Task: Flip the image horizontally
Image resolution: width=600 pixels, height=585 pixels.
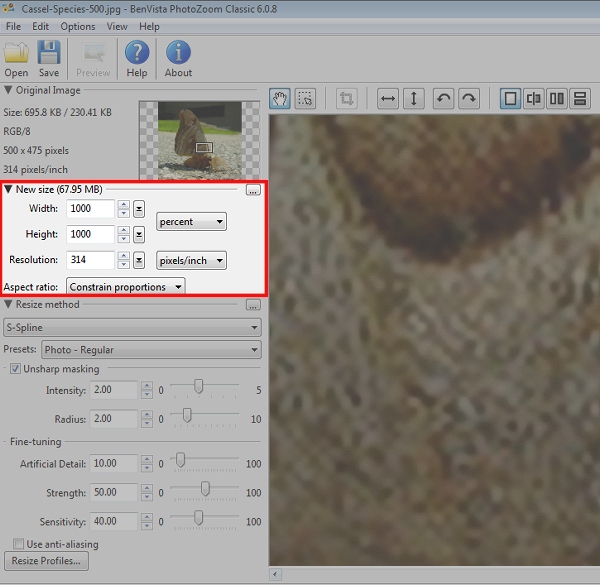Action: tap(388, 99)
